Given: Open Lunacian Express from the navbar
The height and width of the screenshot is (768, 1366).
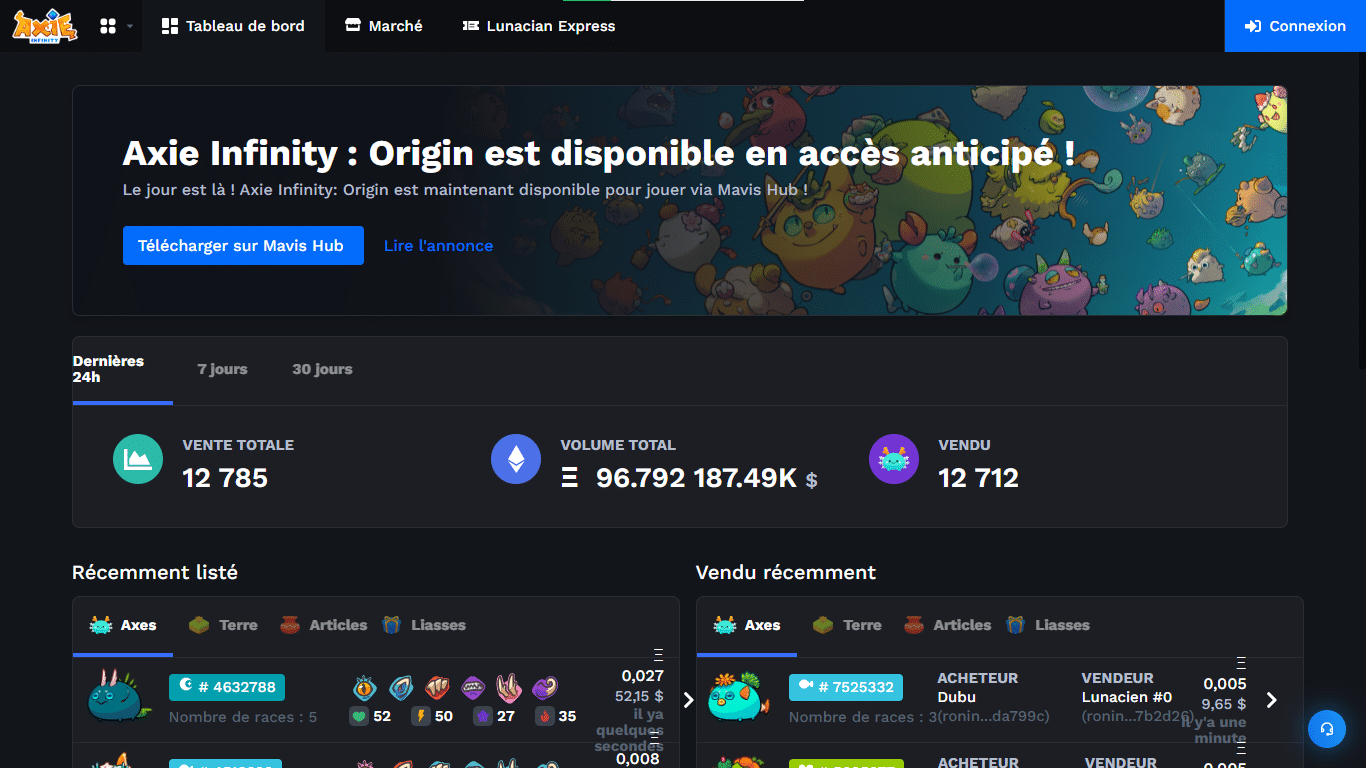Looking at the screenshot, I should pos(539,26).
